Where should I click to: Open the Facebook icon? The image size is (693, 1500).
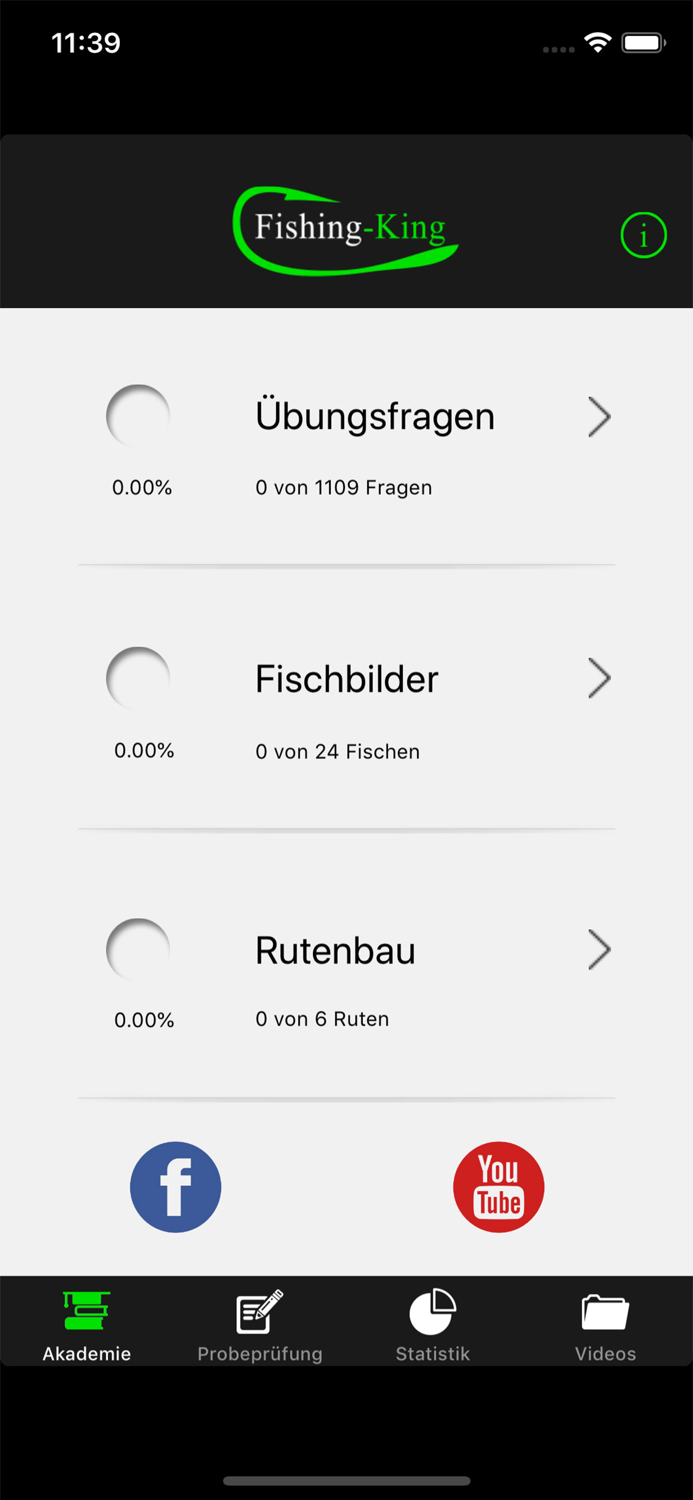pos(175,1186)
